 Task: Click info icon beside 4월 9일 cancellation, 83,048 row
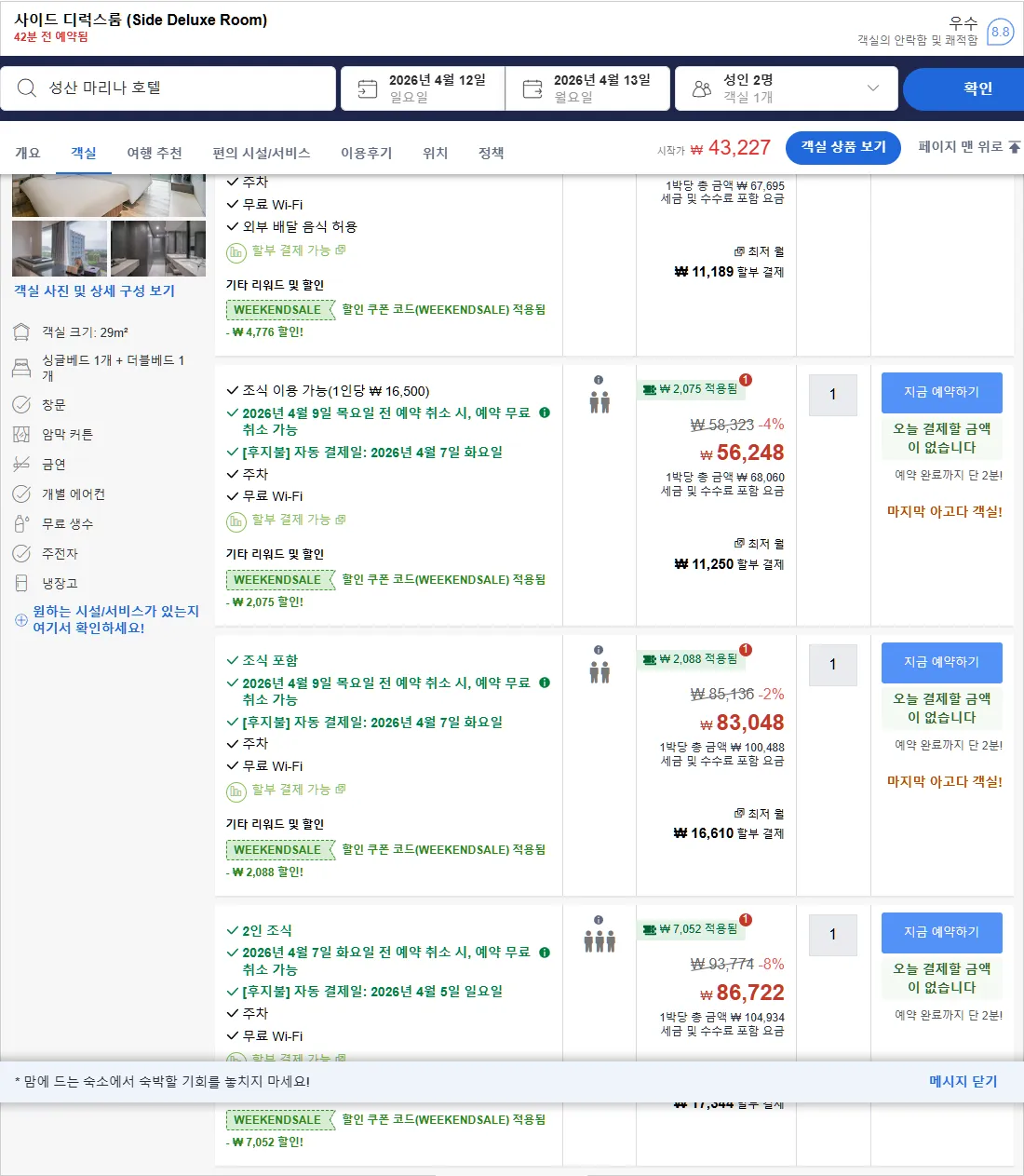point(545,683)
